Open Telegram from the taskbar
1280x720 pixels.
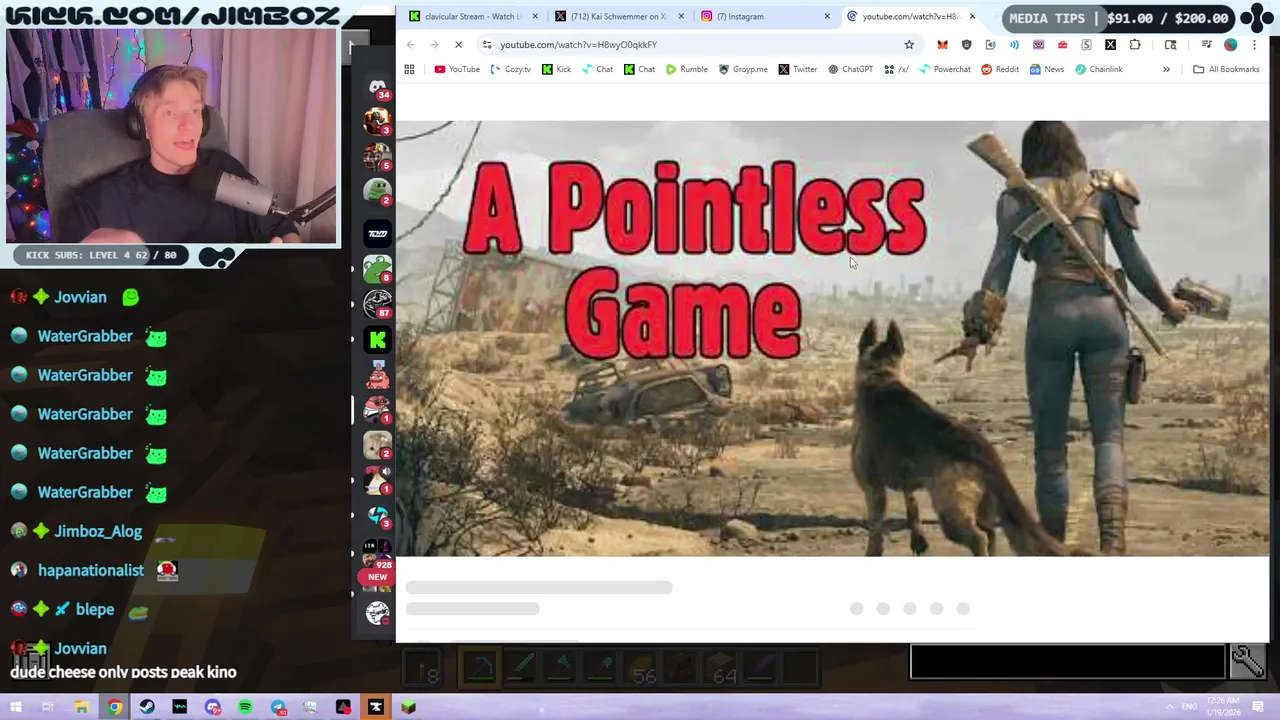(278, 707)
